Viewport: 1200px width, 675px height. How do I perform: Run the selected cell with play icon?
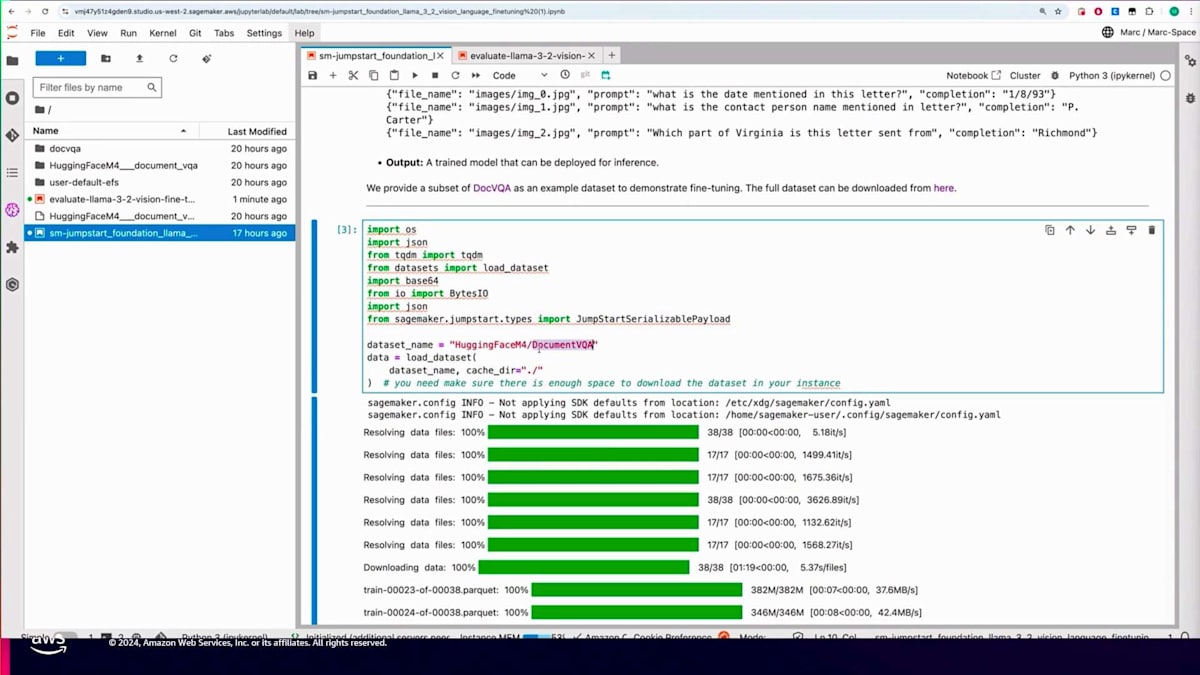click(415, 75)
